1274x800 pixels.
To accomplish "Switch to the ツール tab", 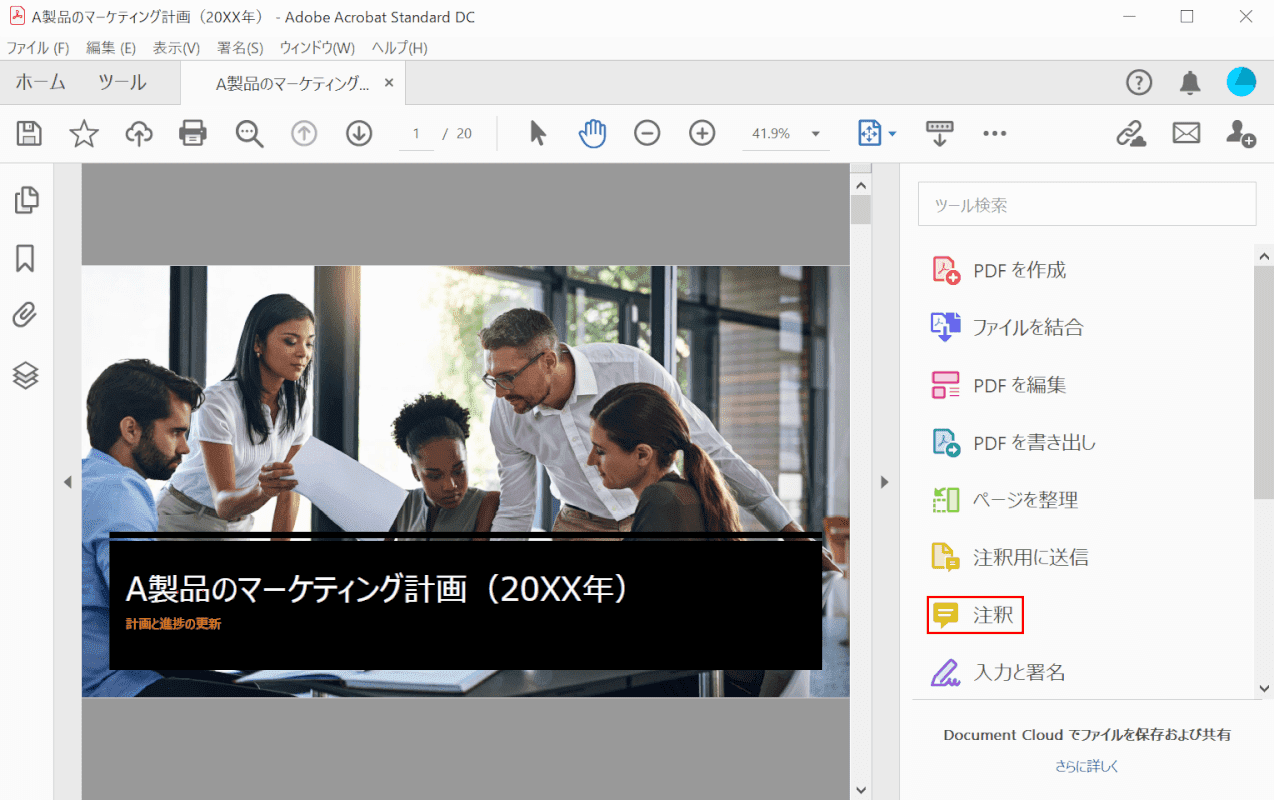I will (122, 83).
